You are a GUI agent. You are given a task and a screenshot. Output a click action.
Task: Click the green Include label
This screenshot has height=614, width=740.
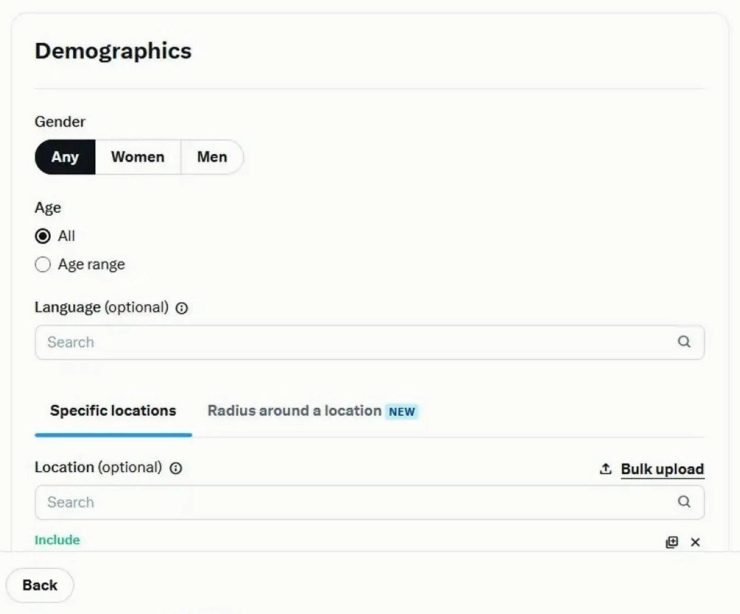click(57, 540)
